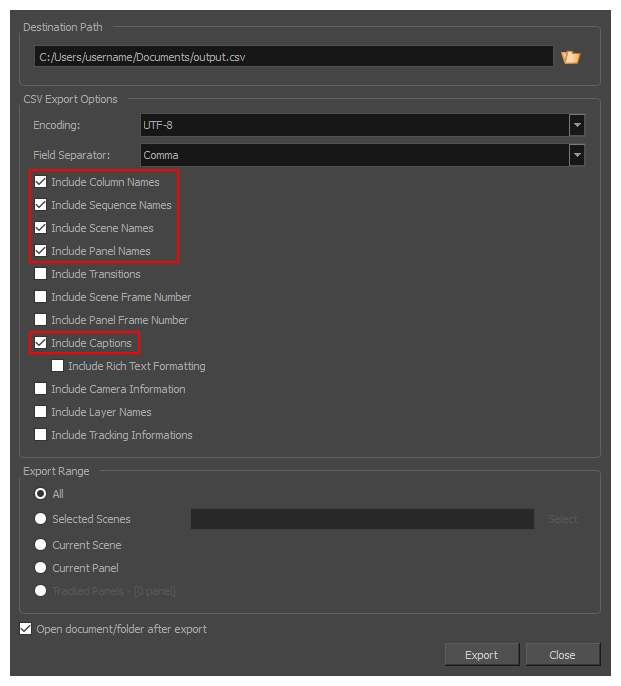Disable Include Scene Names
This screenshot has height=686, width=621.
tap(41, 228)
